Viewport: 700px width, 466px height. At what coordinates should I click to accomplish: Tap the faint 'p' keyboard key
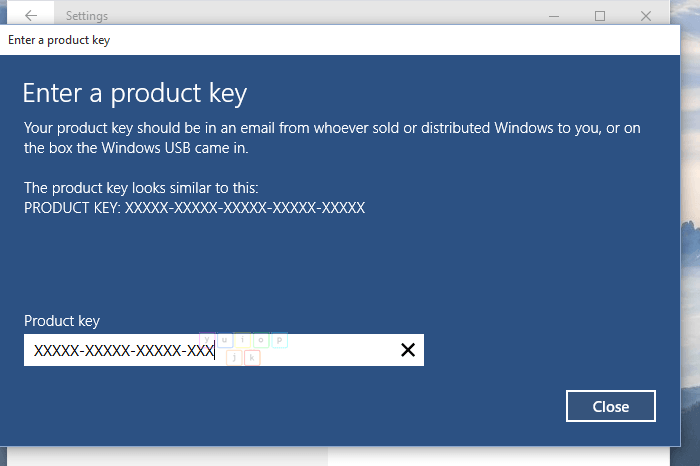tap(279, 340)
